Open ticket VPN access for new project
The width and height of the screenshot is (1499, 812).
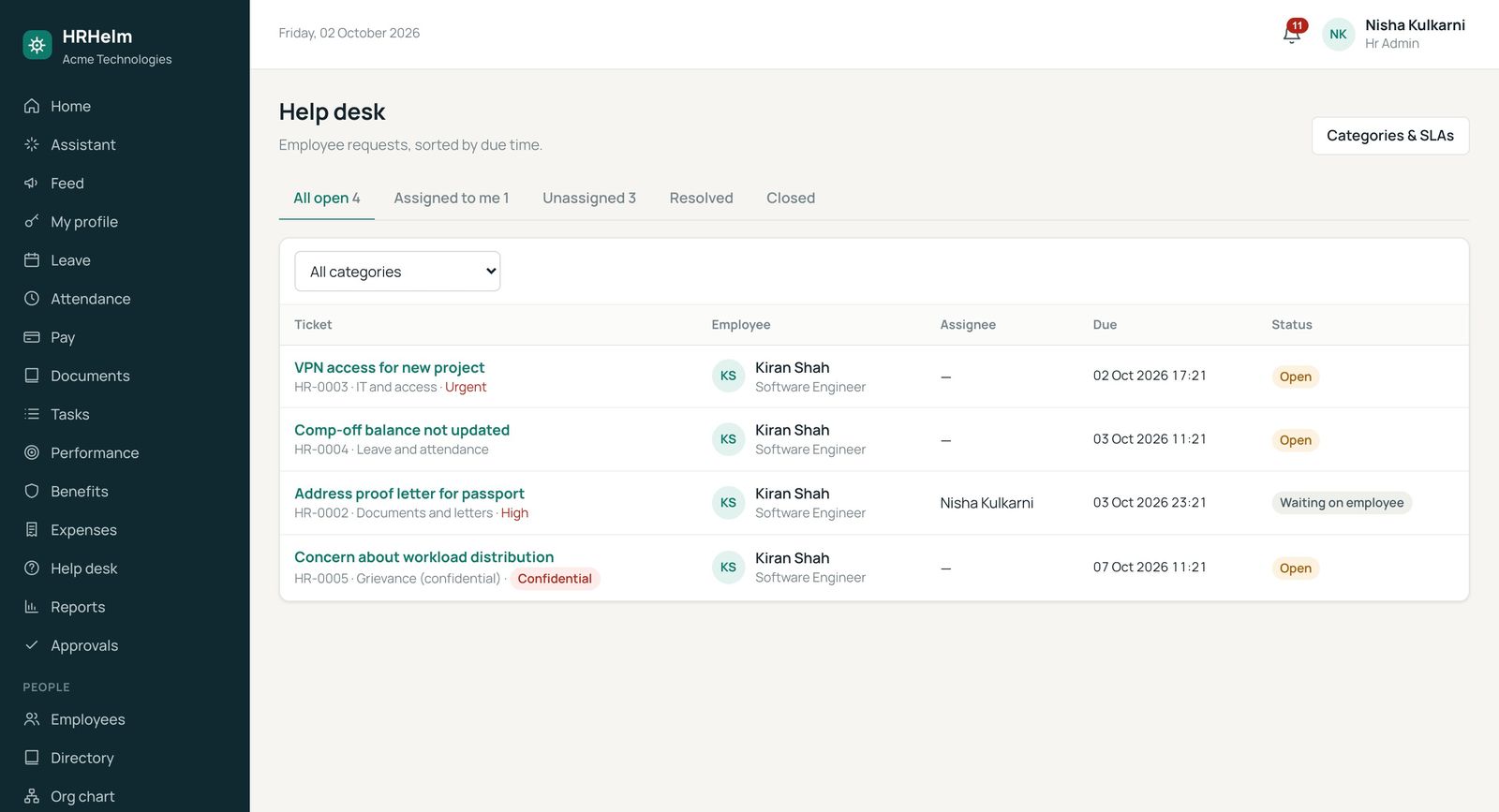tap(390, 367)
